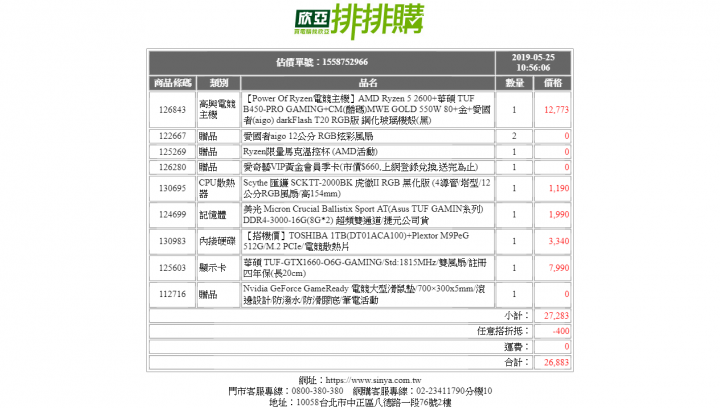Viewport: 720px width, 408px height.
Task: Select product code 125269
Action: point(172,152)
